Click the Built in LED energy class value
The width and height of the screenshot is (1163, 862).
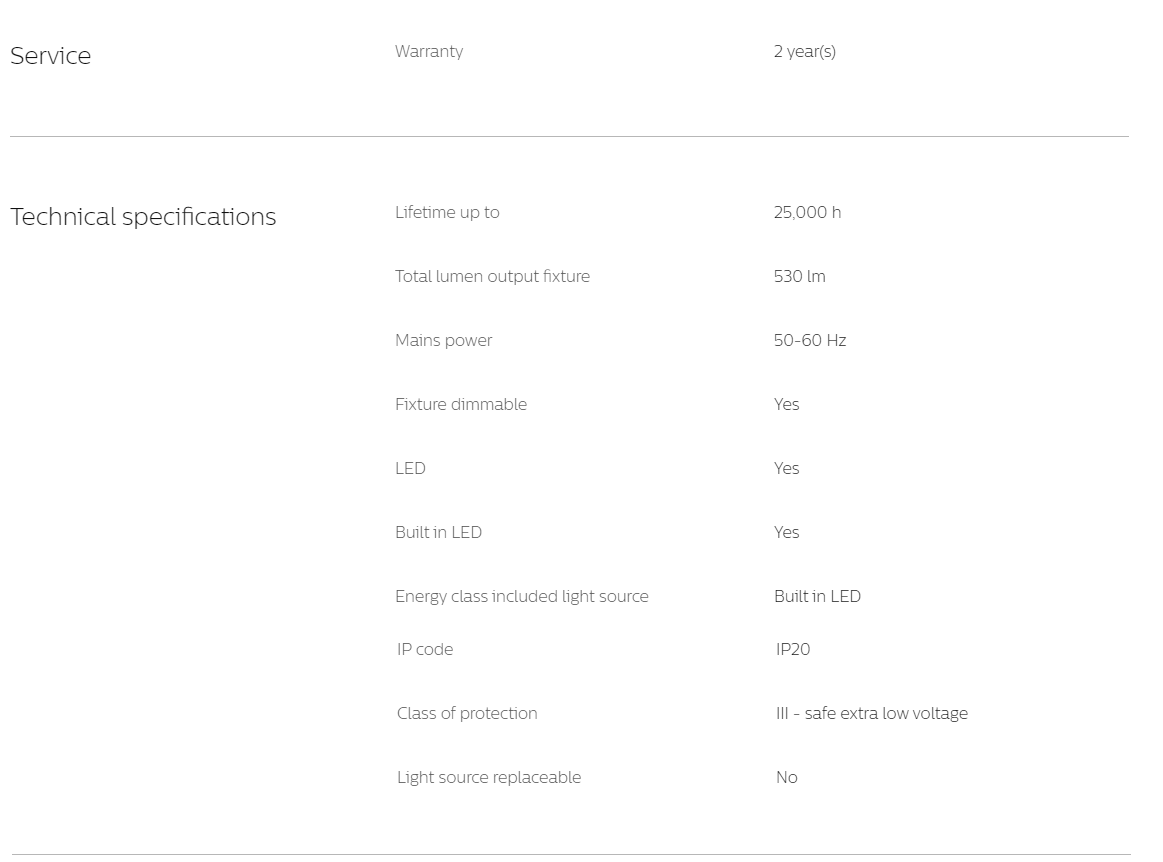click(x=817, y=596)
